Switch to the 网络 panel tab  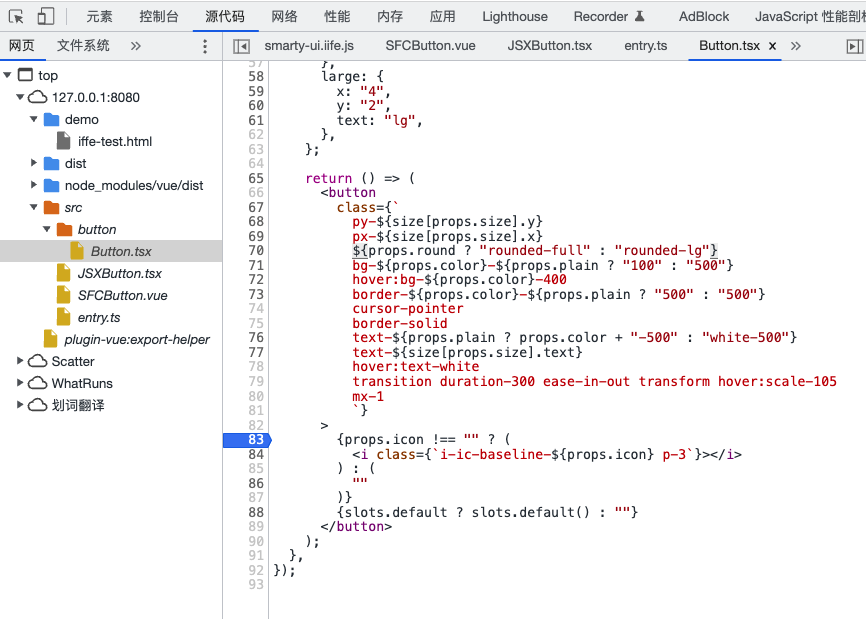tap(284, 16)
